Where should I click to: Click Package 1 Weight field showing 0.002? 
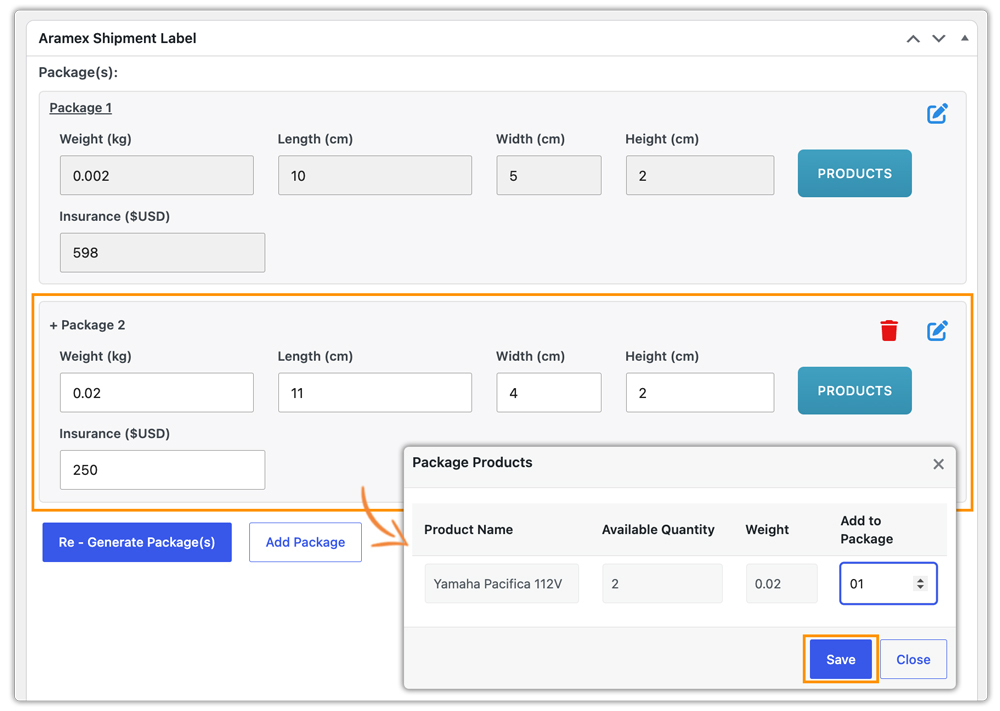(157, 175)
